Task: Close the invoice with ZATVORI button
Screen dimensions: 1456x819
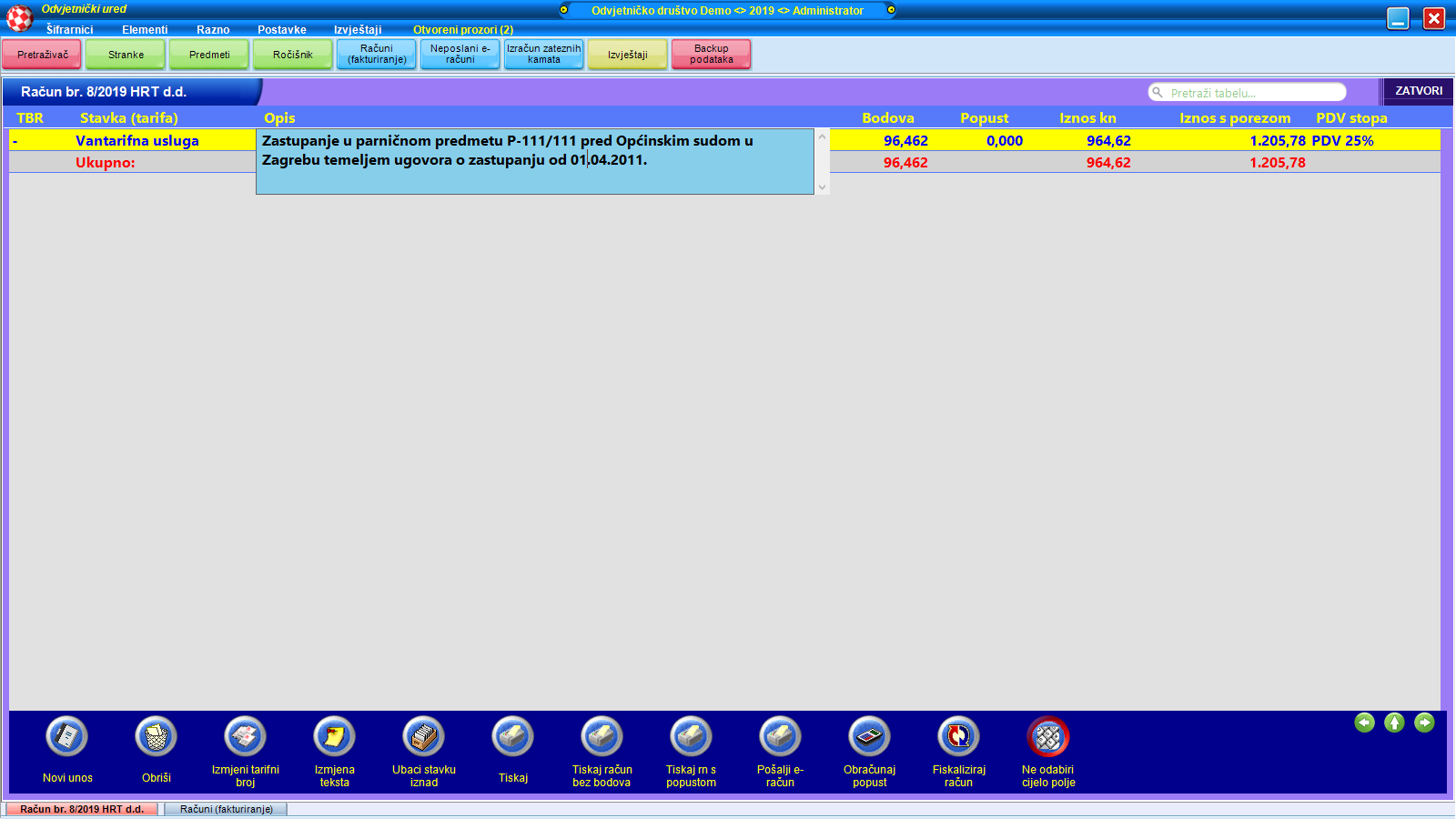Action: (1418, 91)
